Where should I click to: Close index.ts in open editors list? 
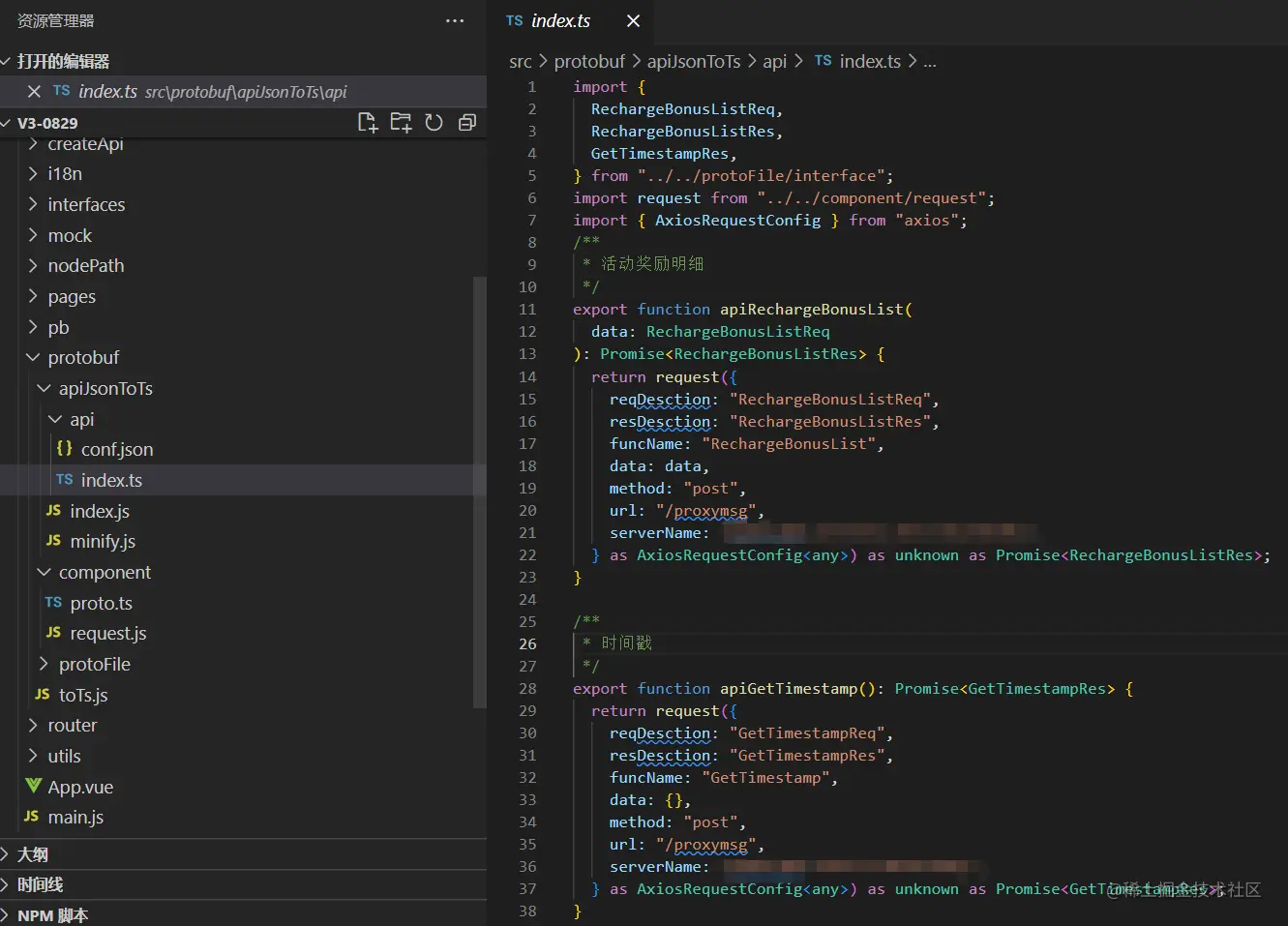[34, 92]
